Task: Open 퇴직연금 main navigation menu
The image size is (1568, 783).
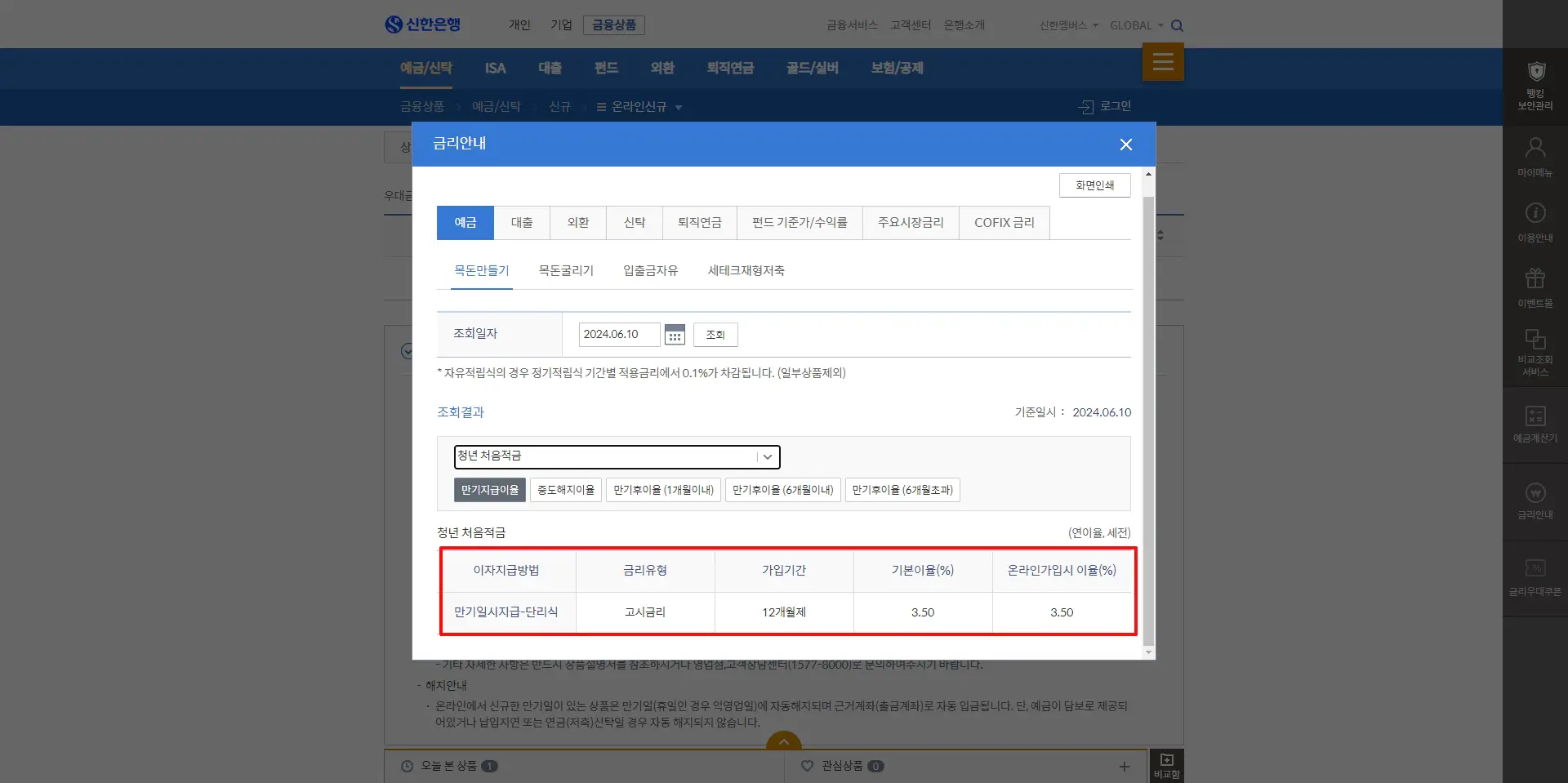Action: tap(730, 68)
